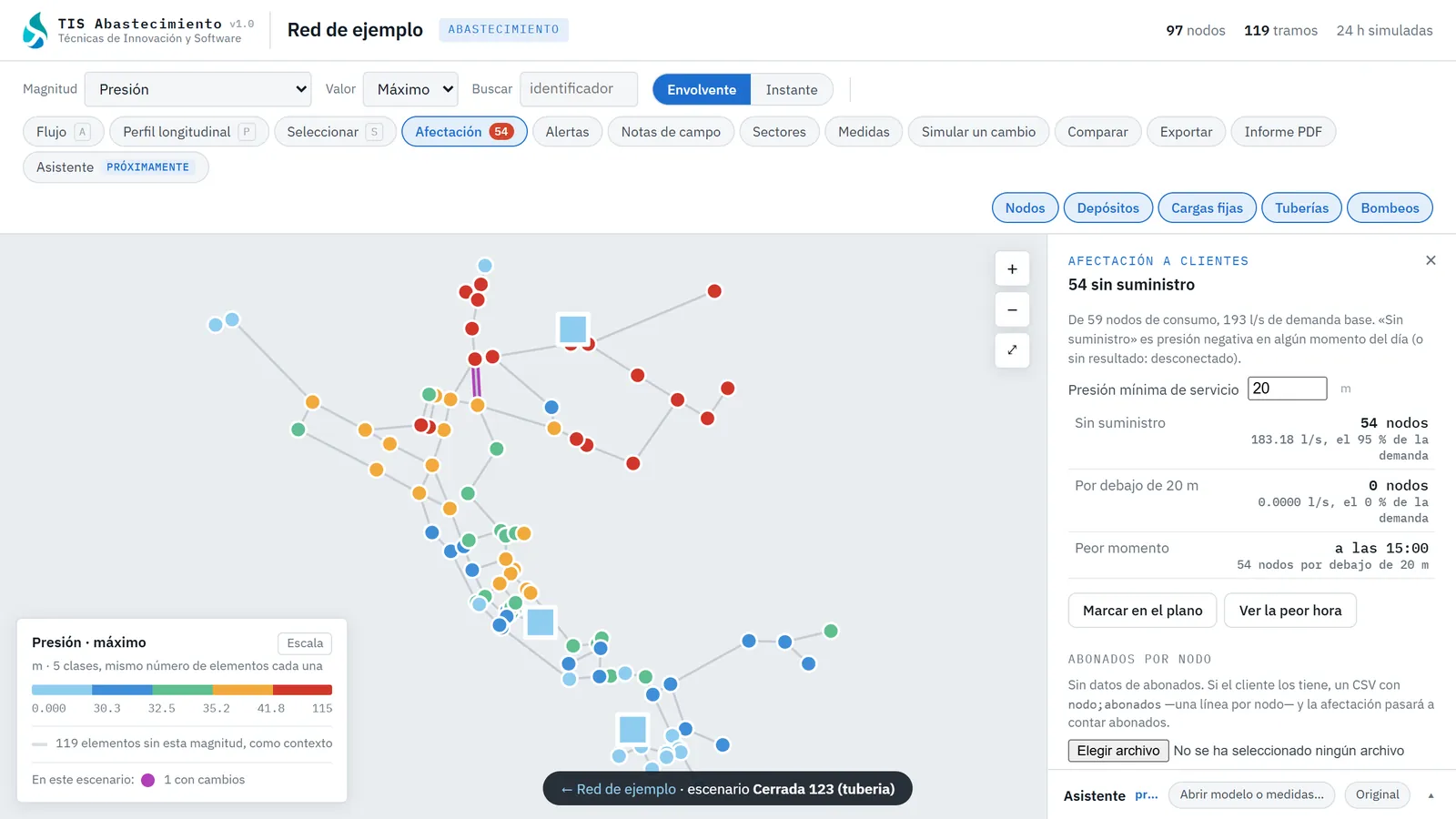Follow the Red de ejemplo back link
The width and height of the screenshot is (1456, 819).
619,789
